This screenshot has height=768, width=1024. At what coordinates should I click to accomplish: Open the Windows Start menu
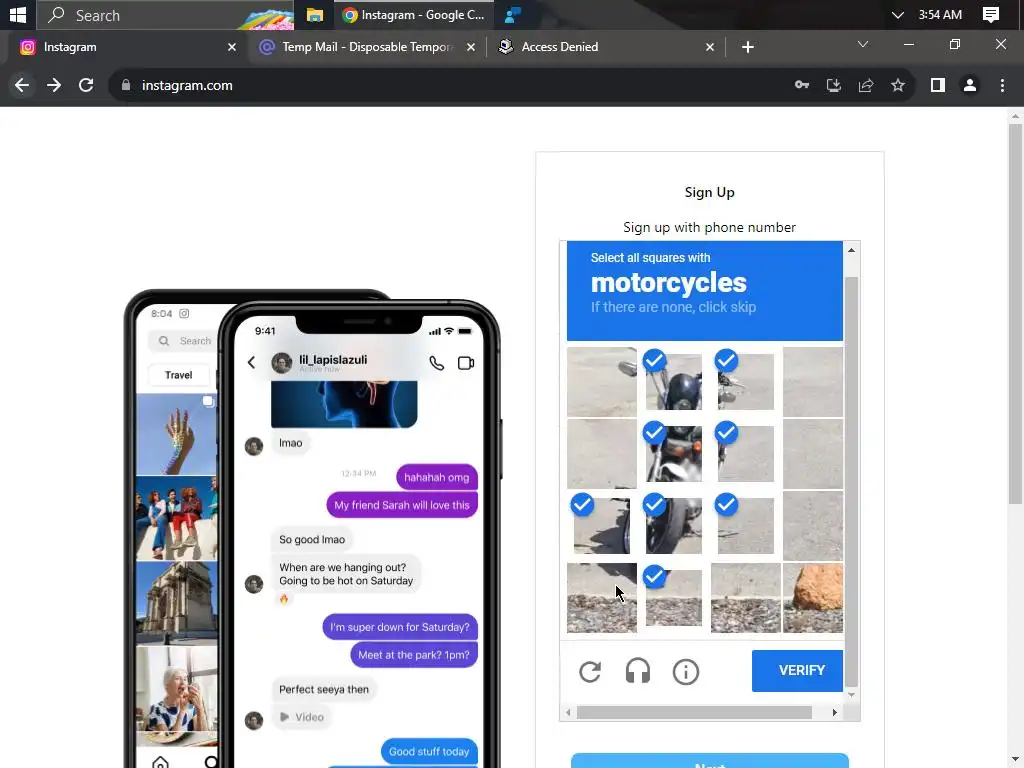click(x=18, y=14)
